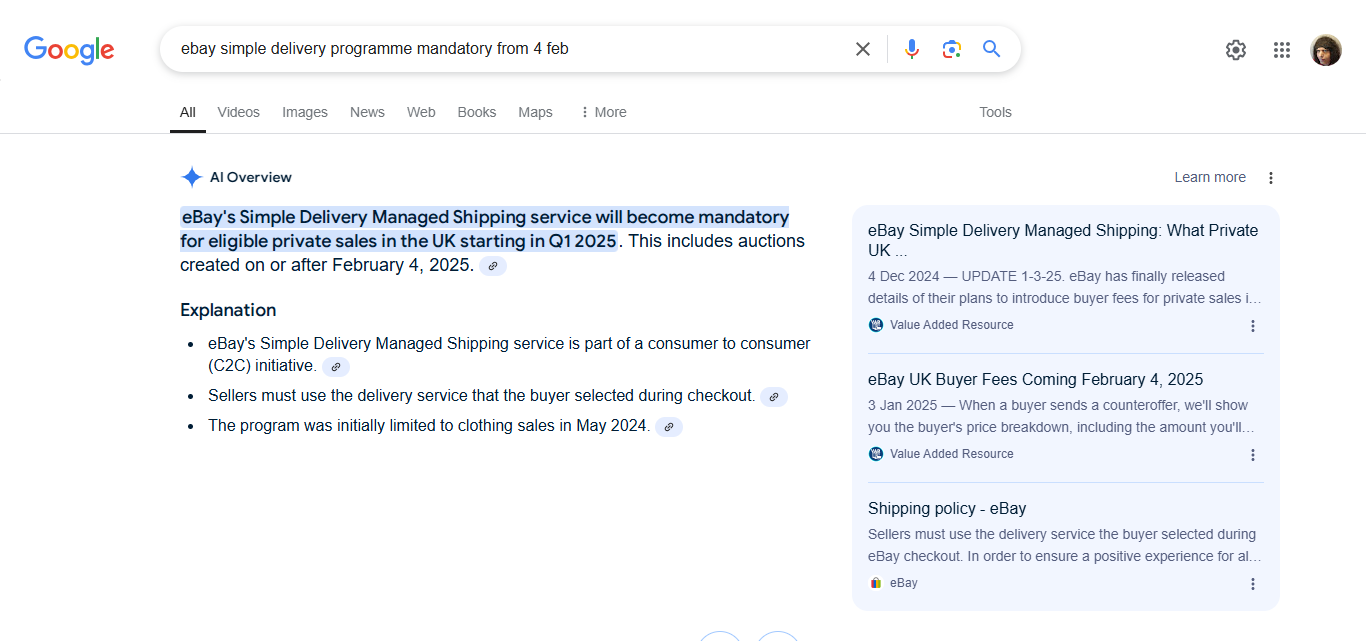Click the 'AI Overview' heading text
The width and height of the screenshot is (1366, 641).
coord(251,177)
